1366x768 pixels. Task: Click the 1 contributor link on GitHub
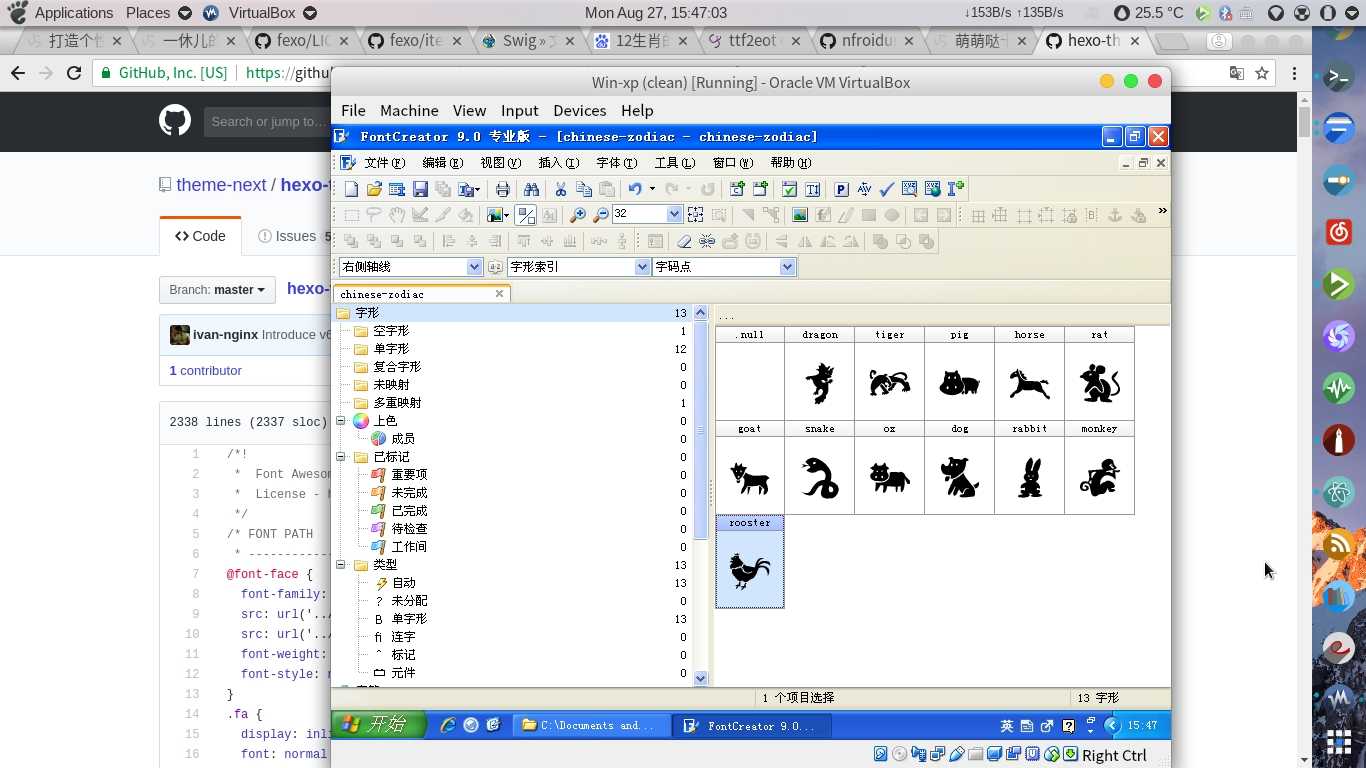pyautogui.click(x=205, y=370)
